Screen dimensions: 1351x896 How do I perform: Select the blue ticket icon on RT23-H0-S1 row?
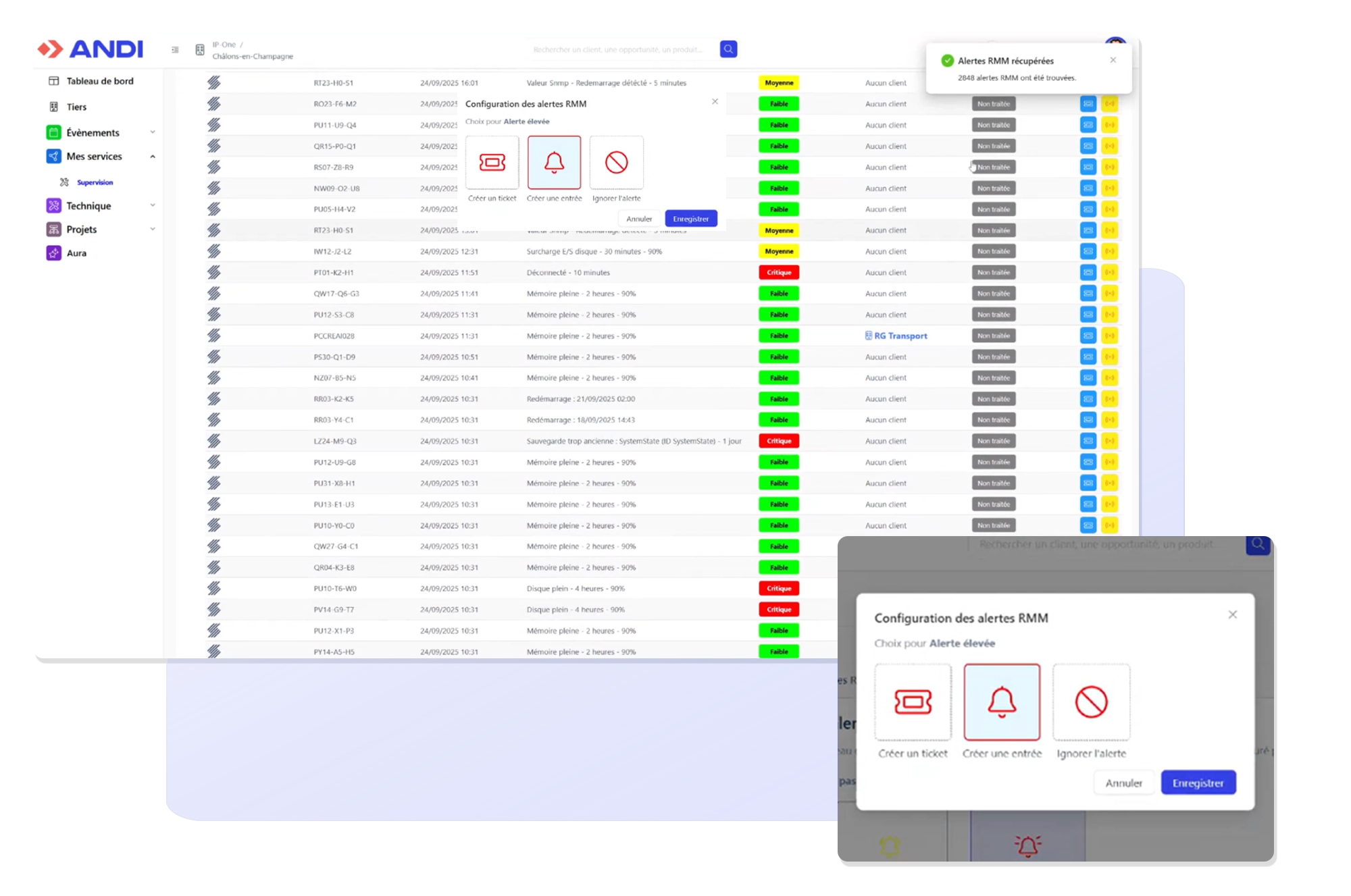(x=1088, y=230)
